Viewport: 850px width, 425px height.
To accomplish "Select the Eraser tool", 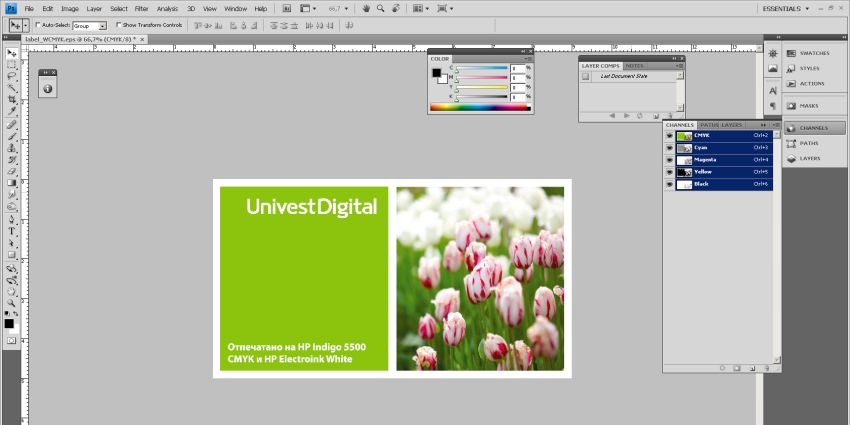I will click(x=11, y=171).
